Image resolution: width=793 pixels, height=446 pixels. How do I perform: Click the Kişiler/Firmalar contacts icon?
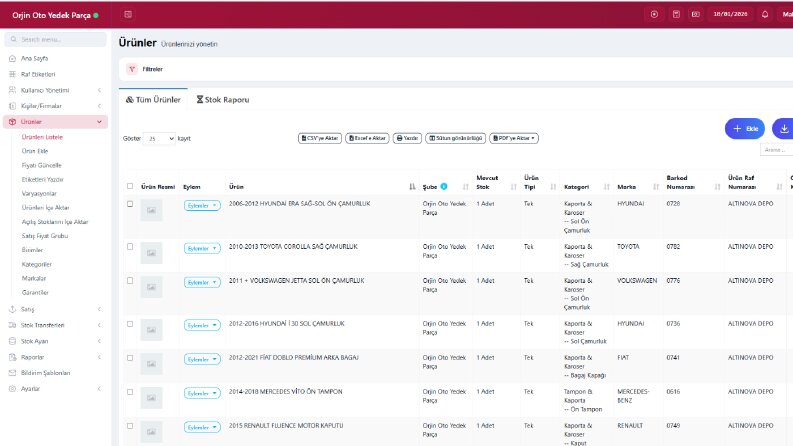(12, 106)
